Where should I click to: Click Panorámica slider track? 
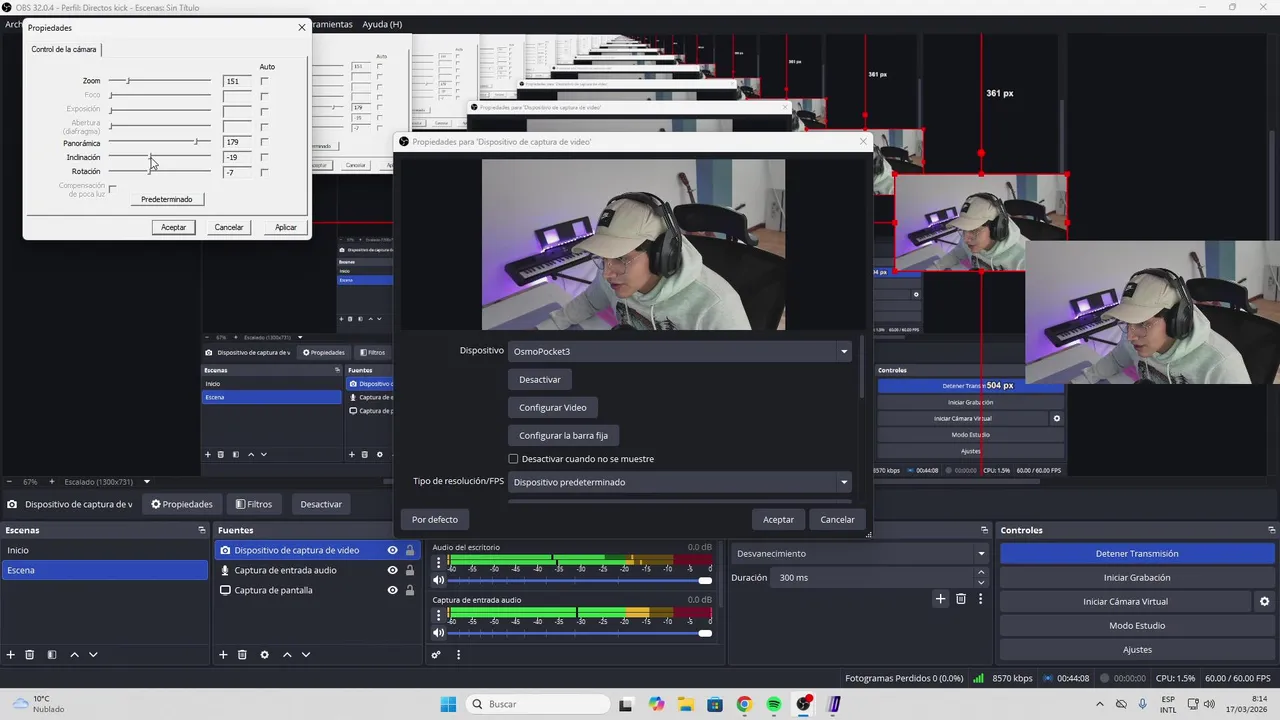(160, 142)
